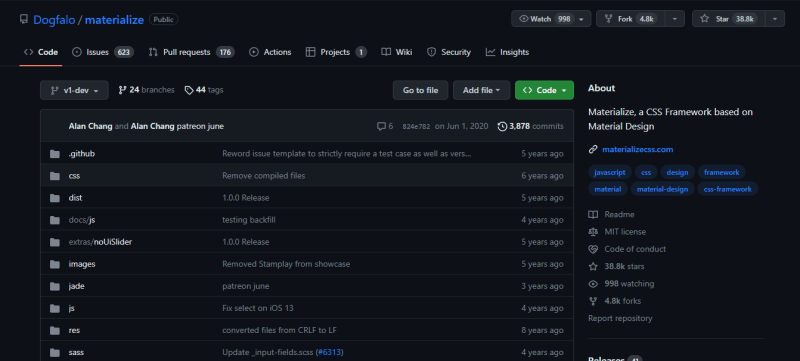The height and width of the screenshot is (361, 800).
Task: Click the scales icon next to MIT license
Action: click(593, 232)
